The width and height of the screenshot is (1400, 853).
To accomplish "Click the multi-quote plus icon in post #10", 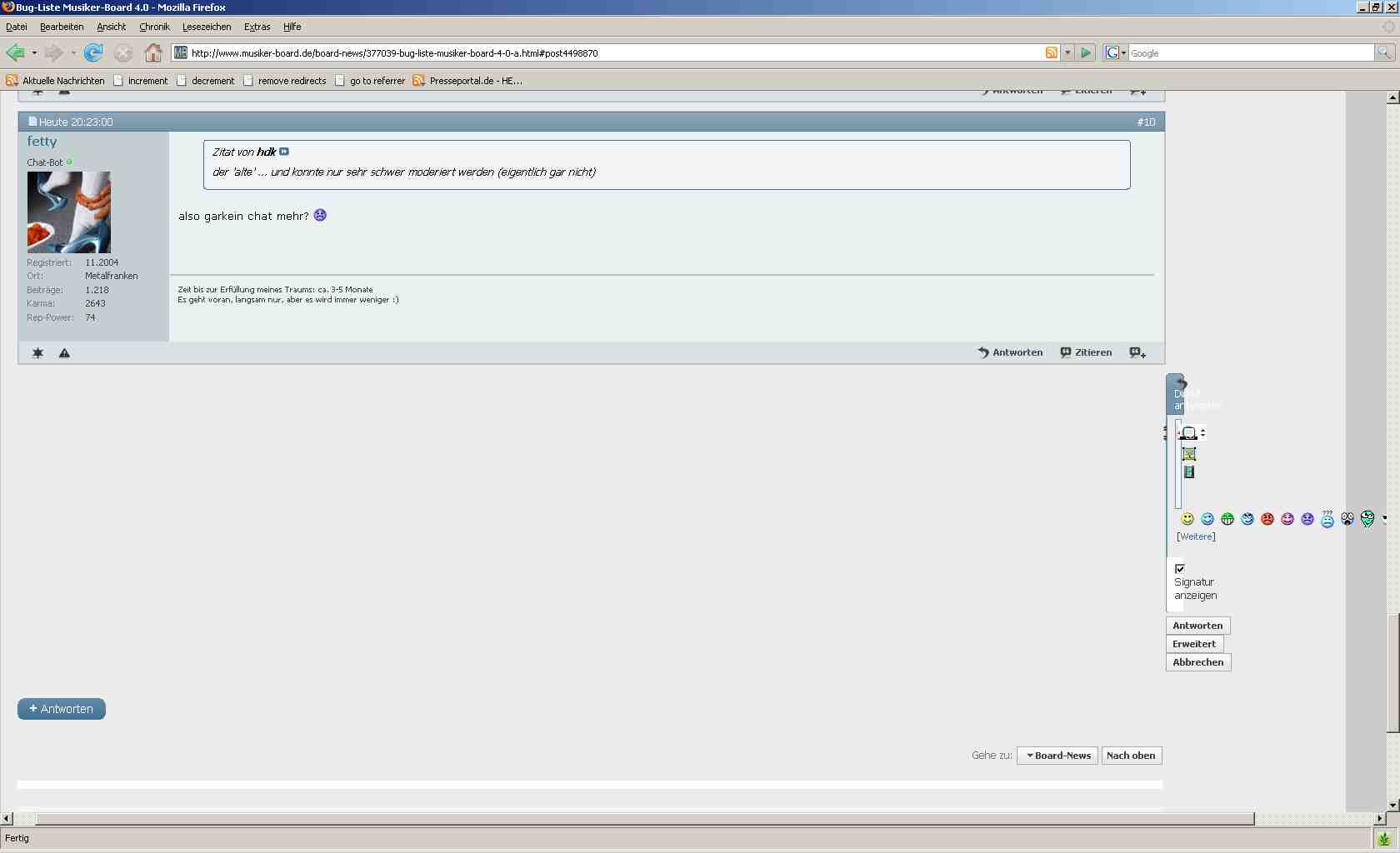I will [1137, 353].
